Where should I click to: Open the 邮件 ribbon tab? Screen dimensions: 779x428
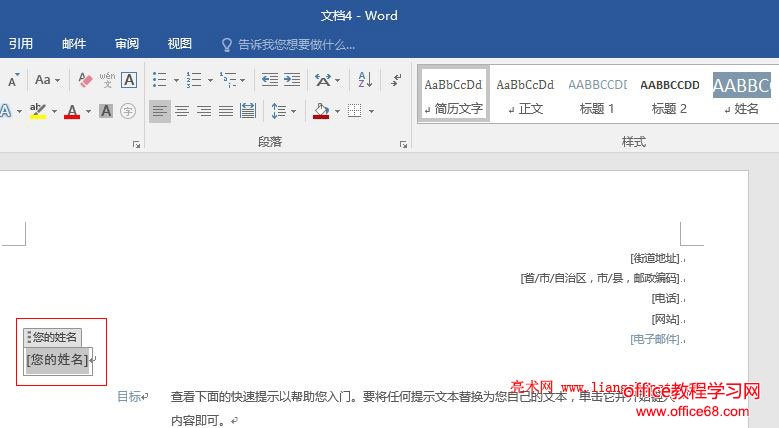click(74, 44)
